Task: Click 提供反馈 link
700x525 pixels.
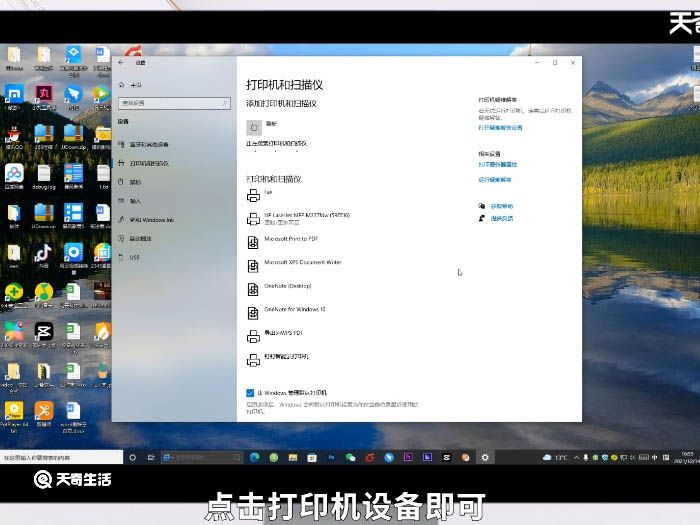Action: (502, 219)
